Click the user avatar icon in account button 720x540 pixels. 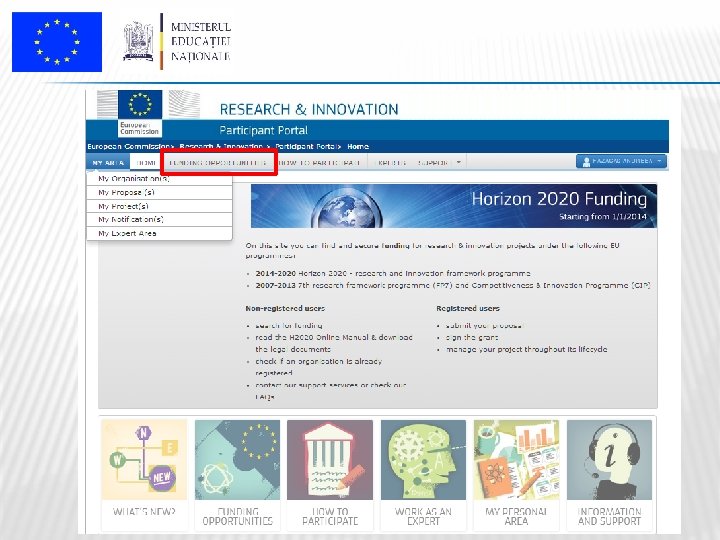pos(586,162)
